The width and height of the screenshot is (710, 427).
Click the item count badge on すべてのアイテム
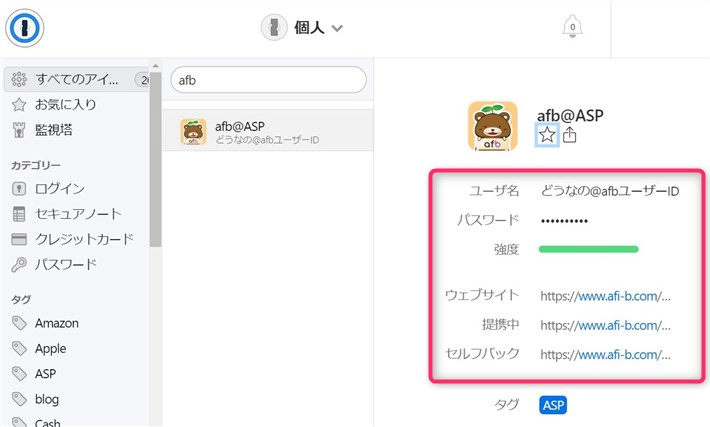(143, 80)
